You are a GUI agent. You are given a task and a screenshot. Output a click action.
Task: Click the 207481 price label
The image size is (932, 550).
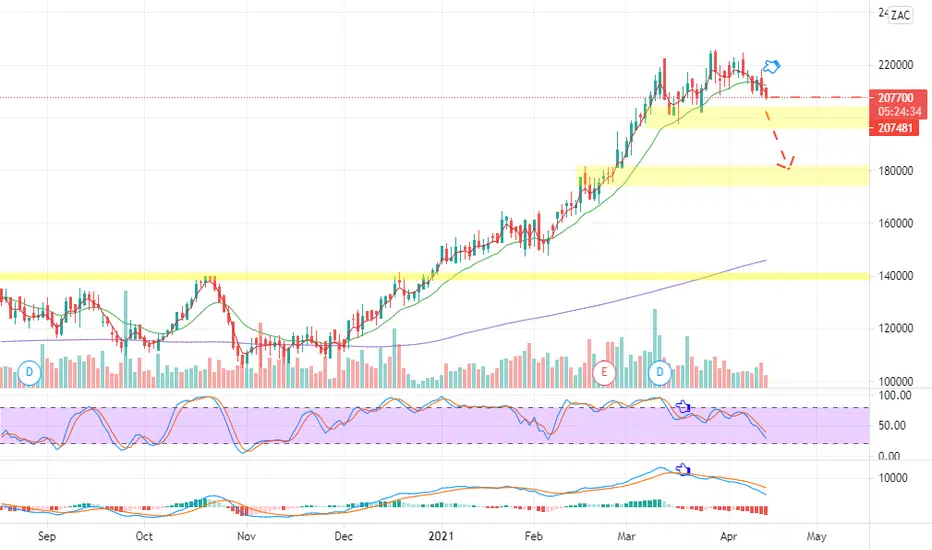pyautogui.click(x=895, y=128)
